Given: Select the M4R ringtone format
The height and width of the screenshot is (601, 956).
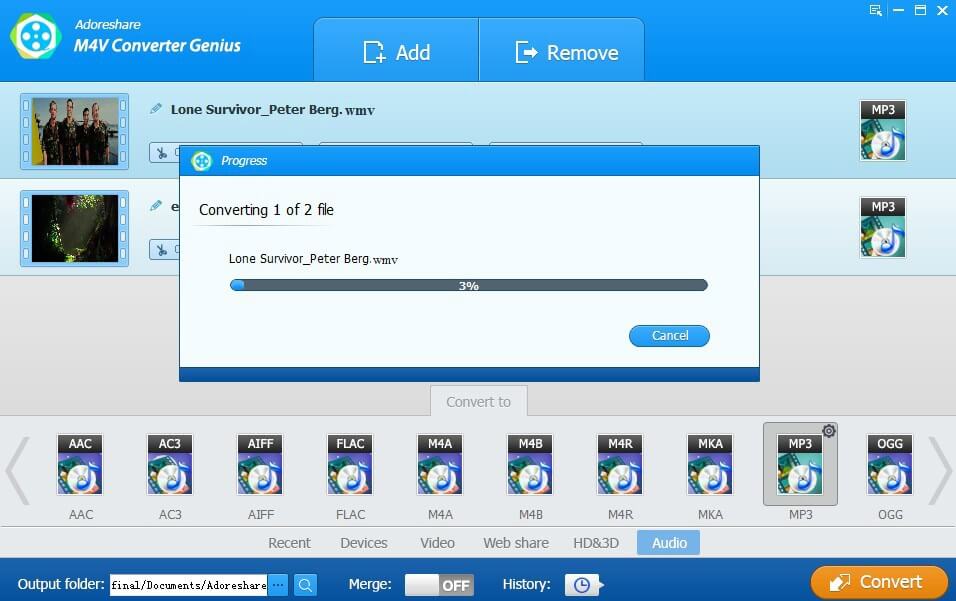Looking at the screenshot, I should coord(620,464).
